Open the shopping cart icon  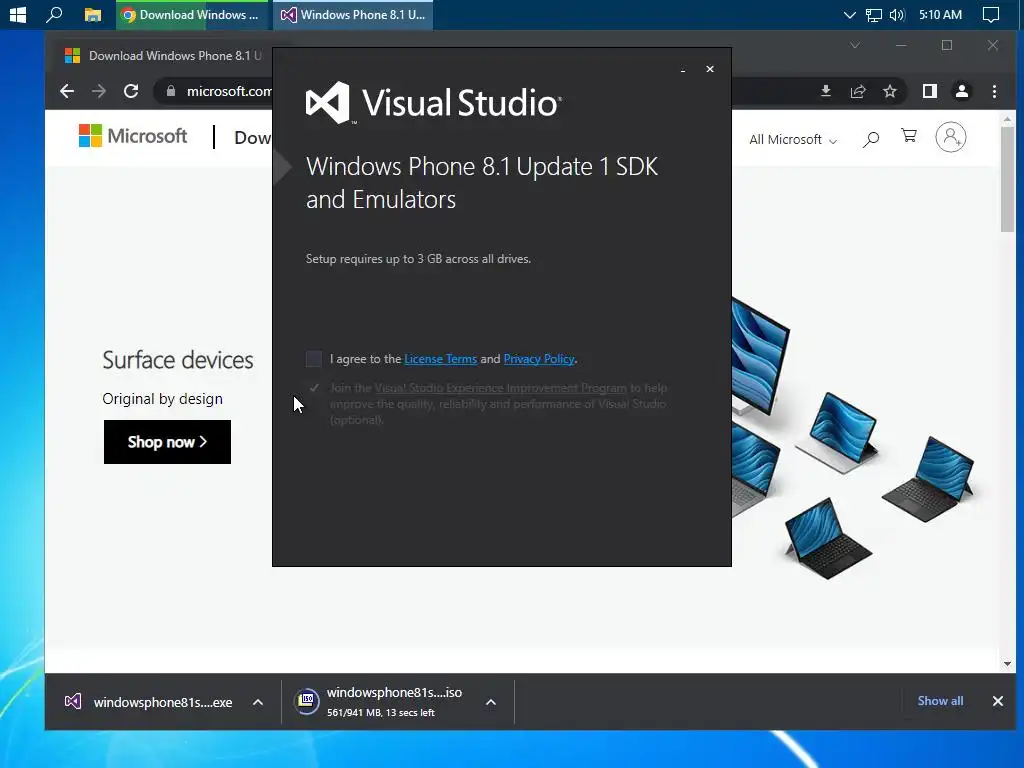908,136
